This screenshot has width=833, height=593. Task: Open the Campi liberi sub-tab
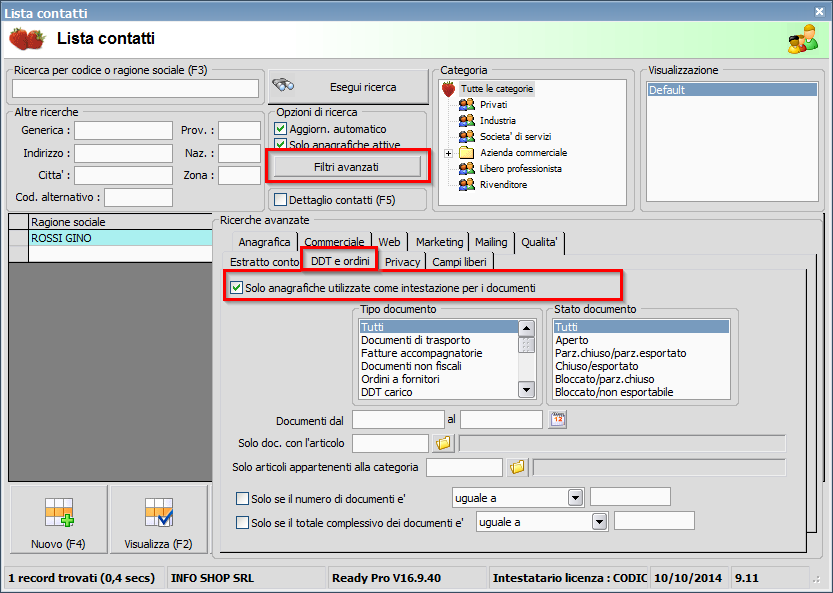(459, 261)
